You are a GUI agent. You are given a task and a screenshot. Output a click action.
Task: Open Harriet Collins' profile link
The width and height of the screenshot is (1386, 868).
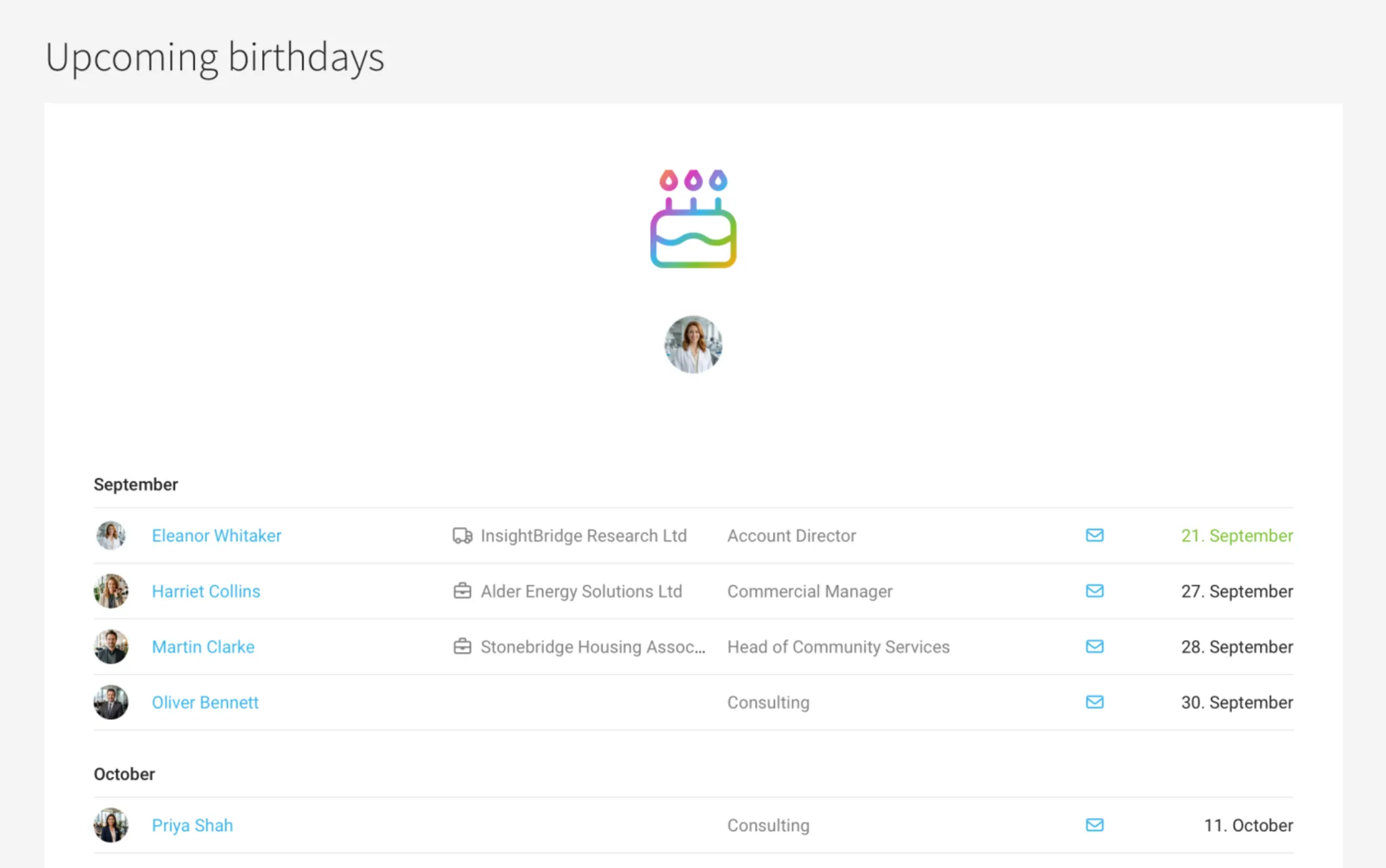click(x=206, y=591)
